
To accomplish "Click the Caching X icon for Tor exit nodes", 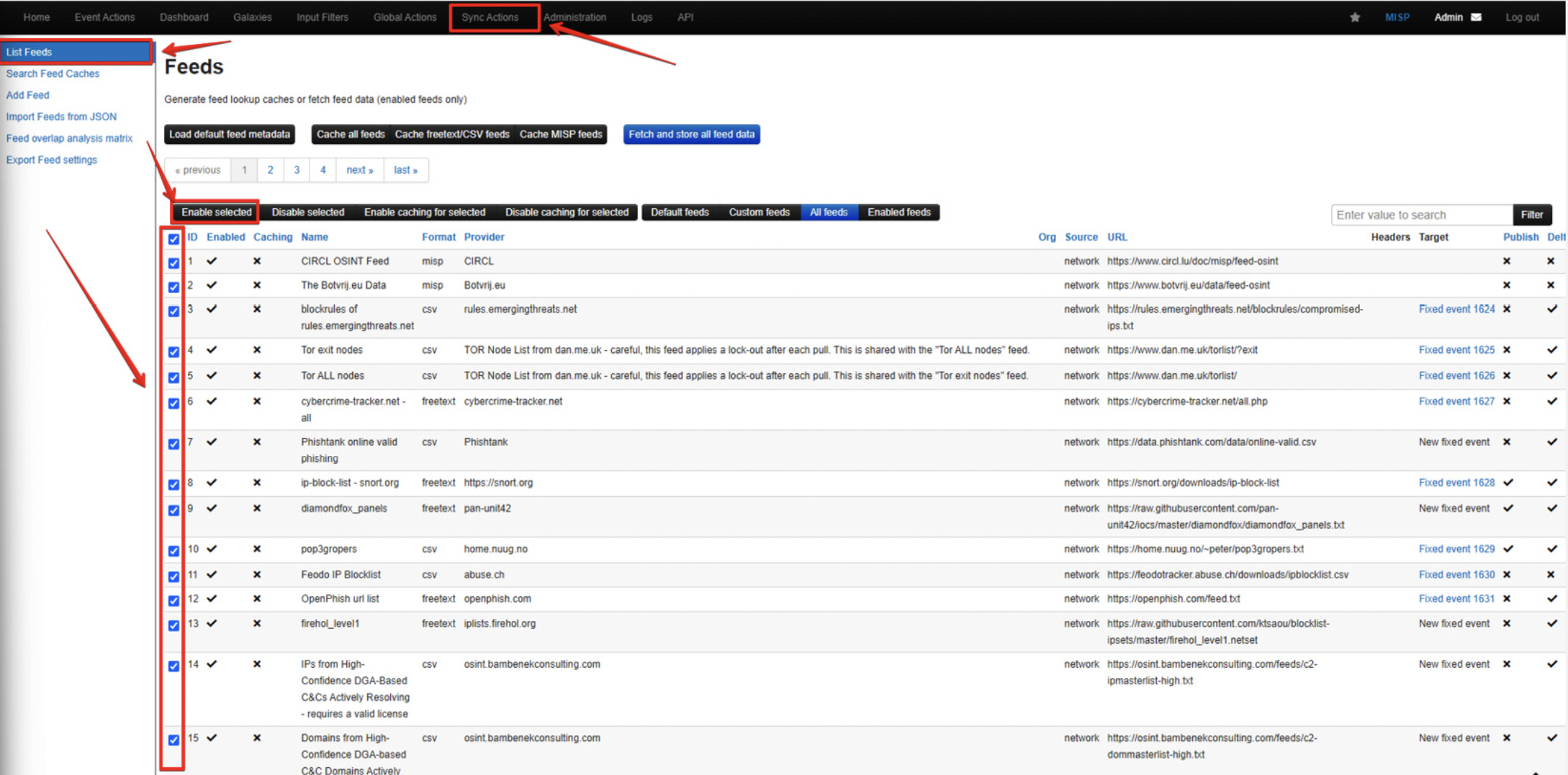I will tap(257, 350).
